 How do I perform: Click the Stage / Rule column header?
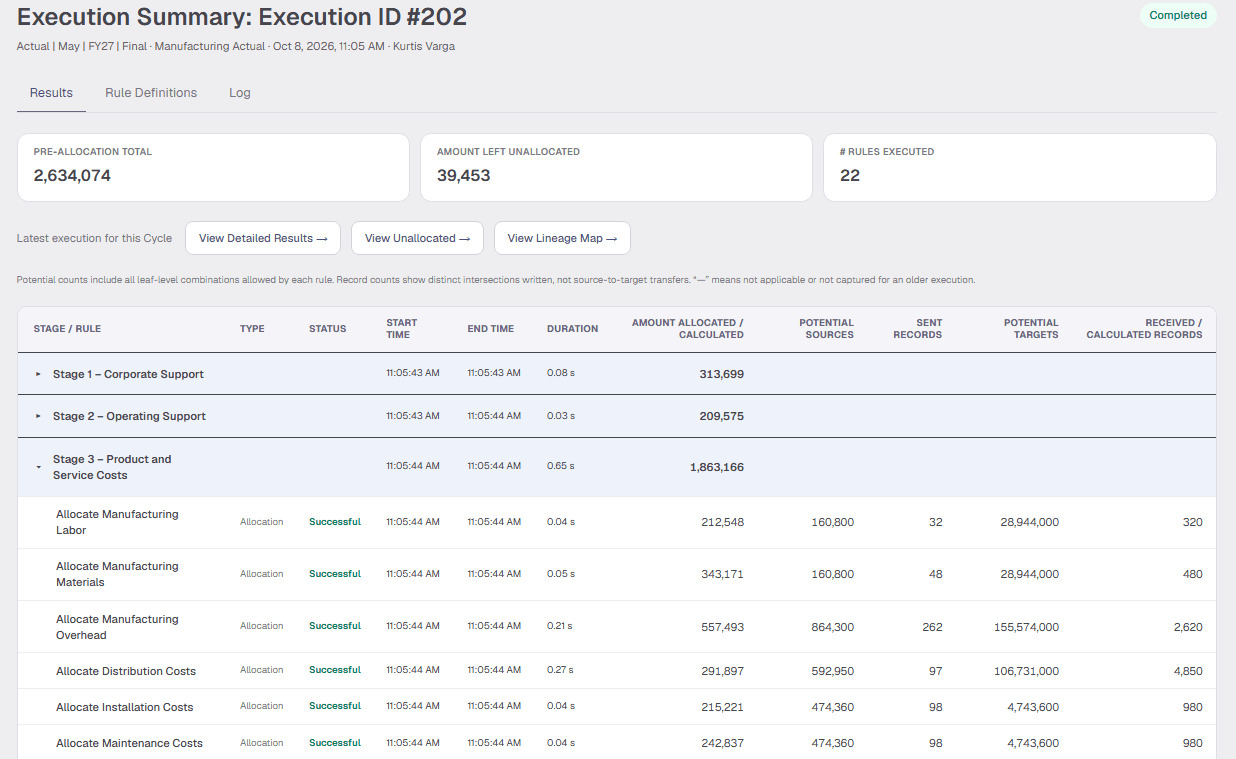point(67,329)
